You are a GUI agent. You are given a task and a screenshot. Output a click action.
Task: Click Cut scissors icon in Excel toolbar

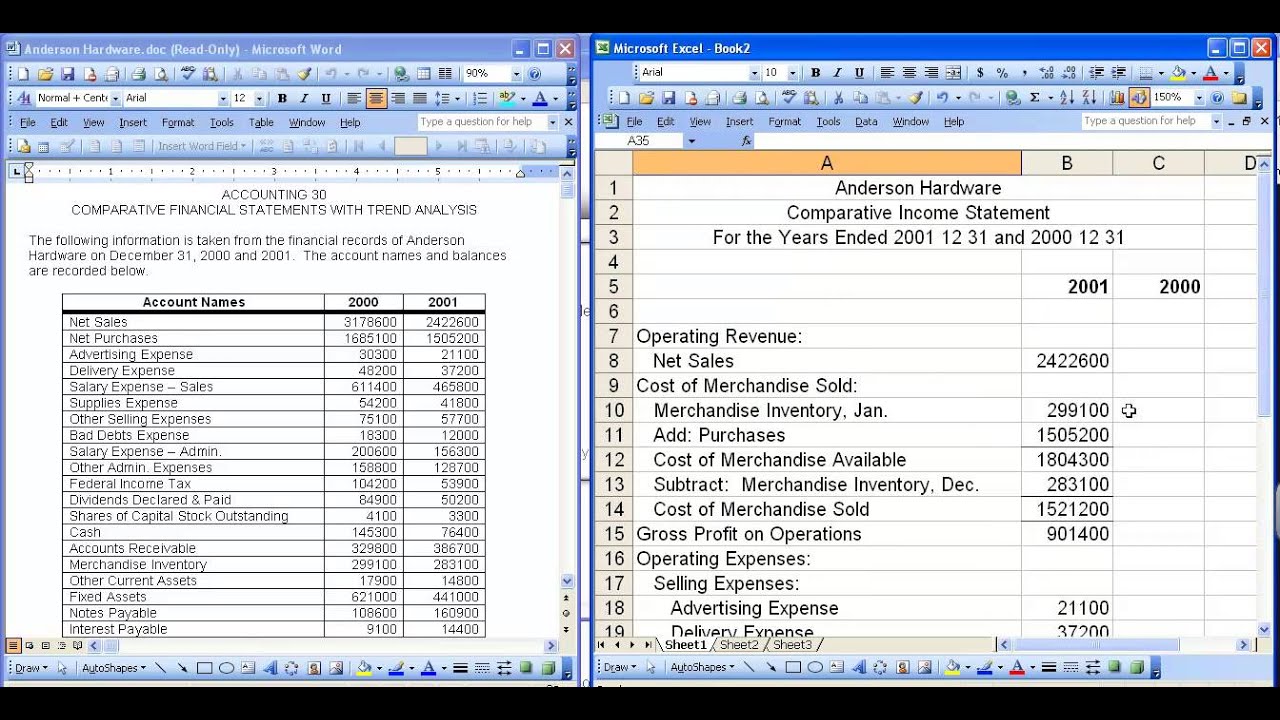click(838, 97)
